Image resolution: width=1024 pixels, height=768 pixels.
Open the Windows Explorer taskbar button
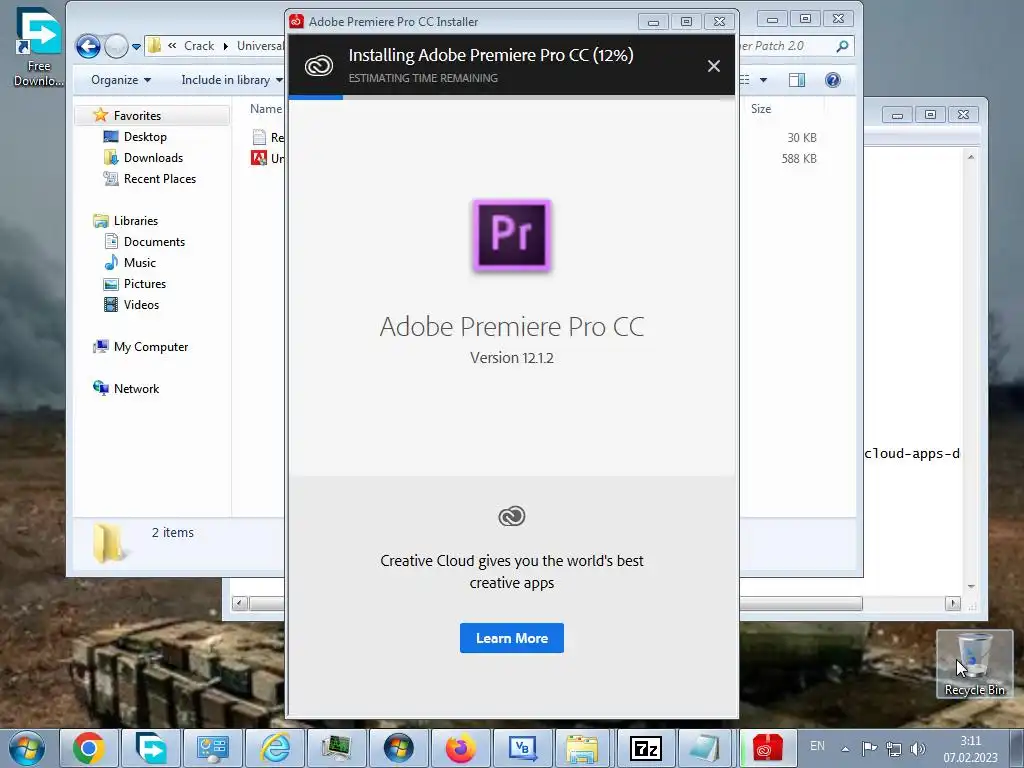pos(583,748)
